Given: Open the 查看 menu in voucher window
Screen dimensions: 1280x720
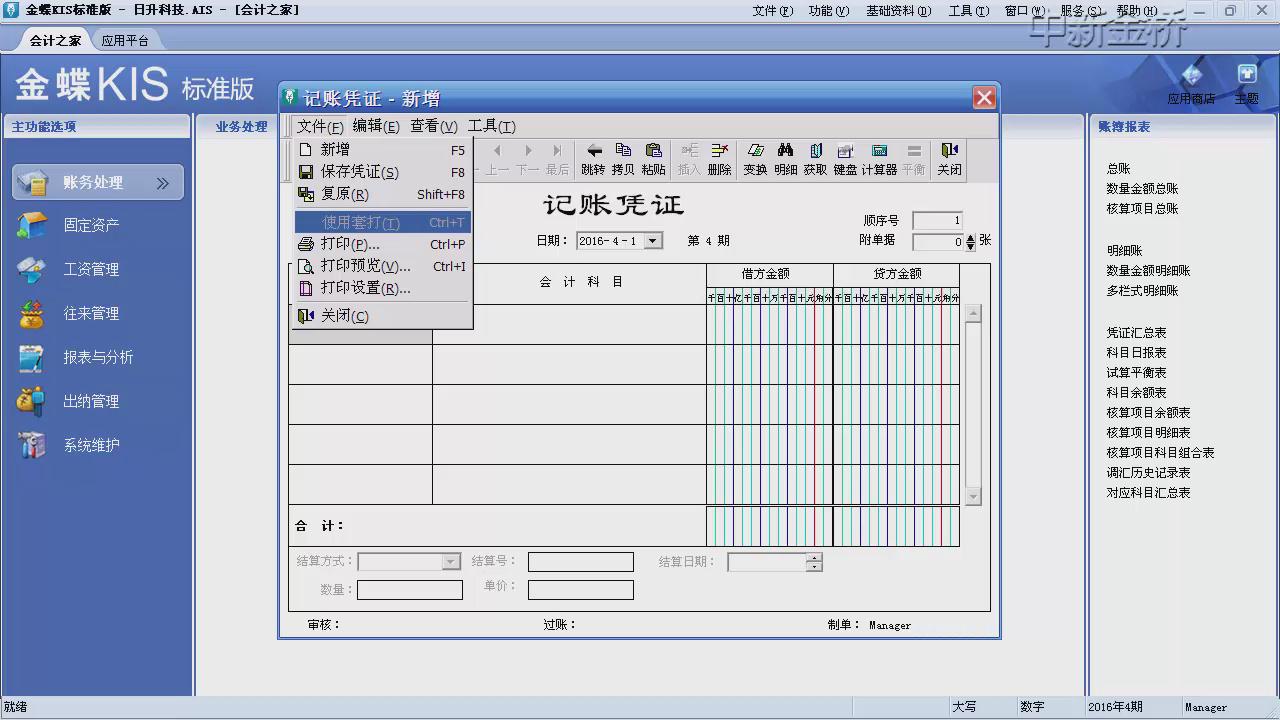Looking at the screenshot, I should [x=434, y=126].
